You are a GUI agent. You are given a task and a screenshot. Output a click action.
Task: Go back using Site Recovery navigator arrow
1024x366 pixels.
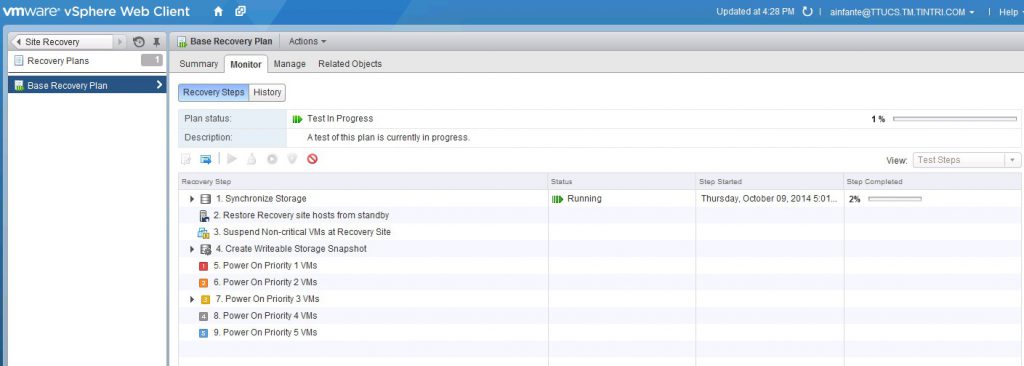pyautogui.click(x=18, y=42)
